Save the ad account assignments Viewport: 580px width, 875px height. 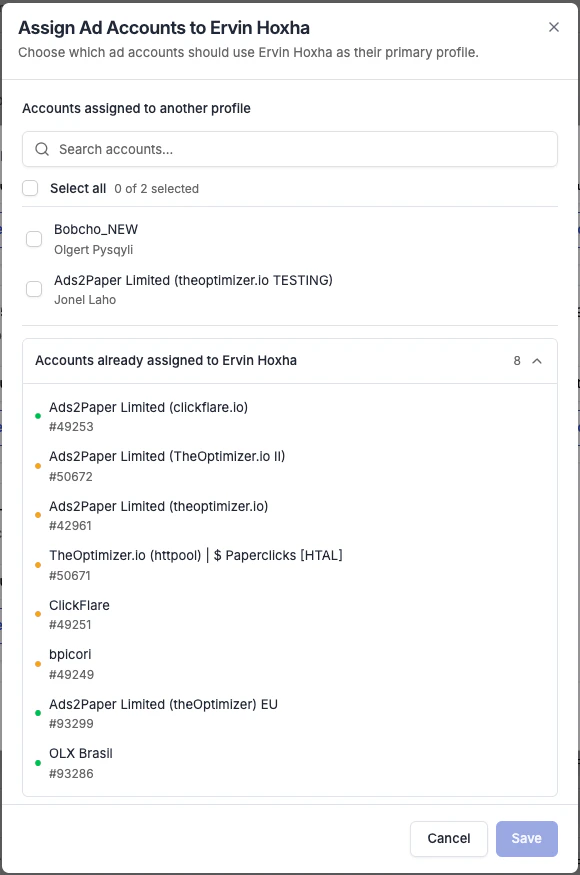(526, 838)
